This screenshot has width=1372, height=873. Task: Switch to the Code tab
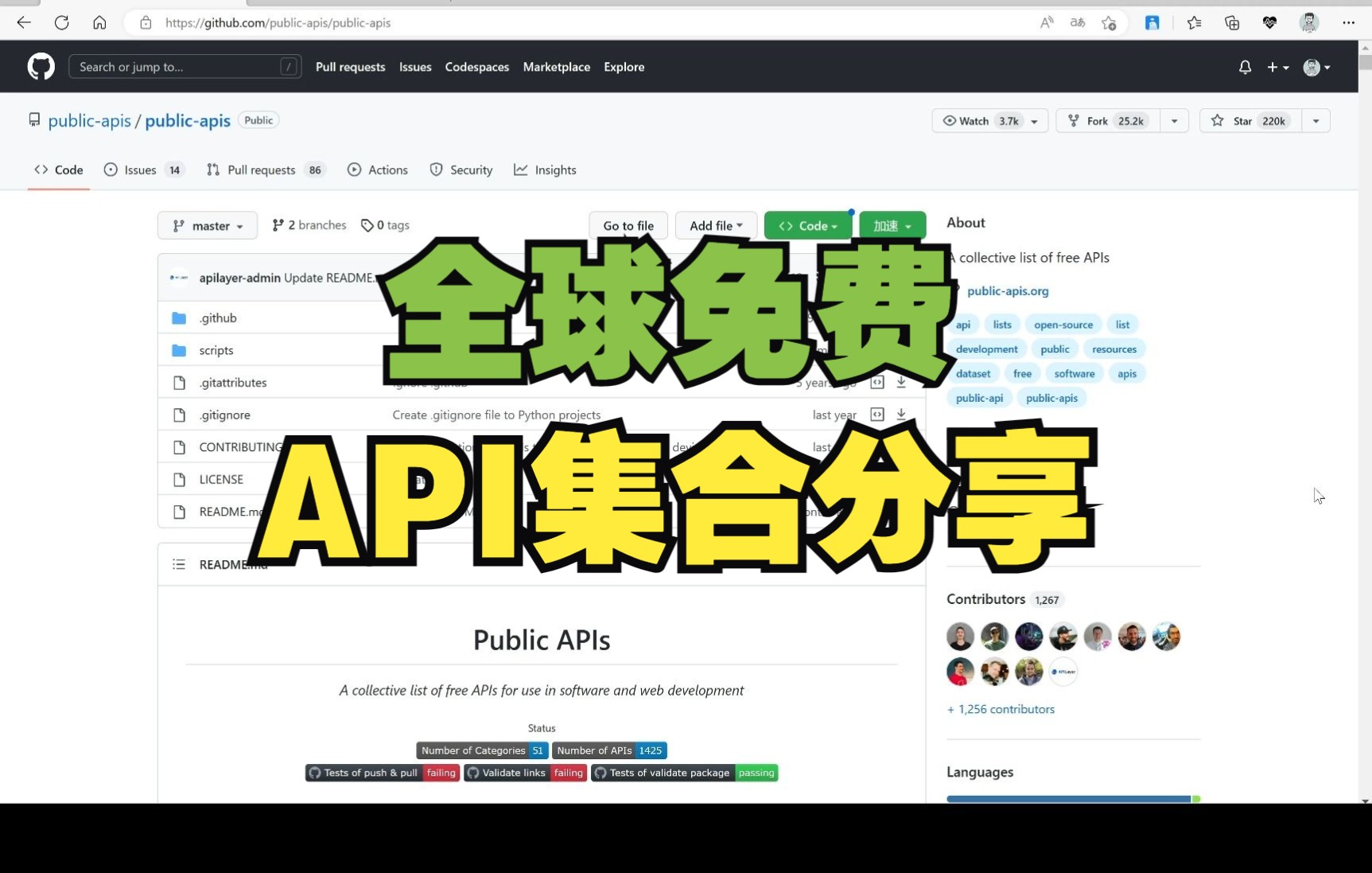(59, 170)
